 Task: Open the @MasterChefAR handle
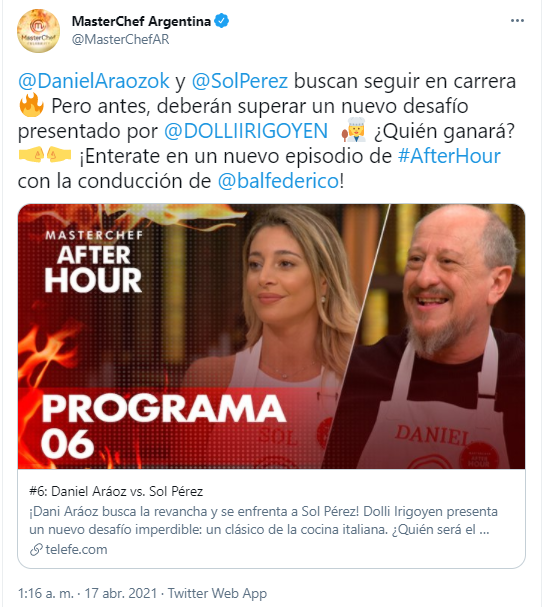[x=120, y=39]
